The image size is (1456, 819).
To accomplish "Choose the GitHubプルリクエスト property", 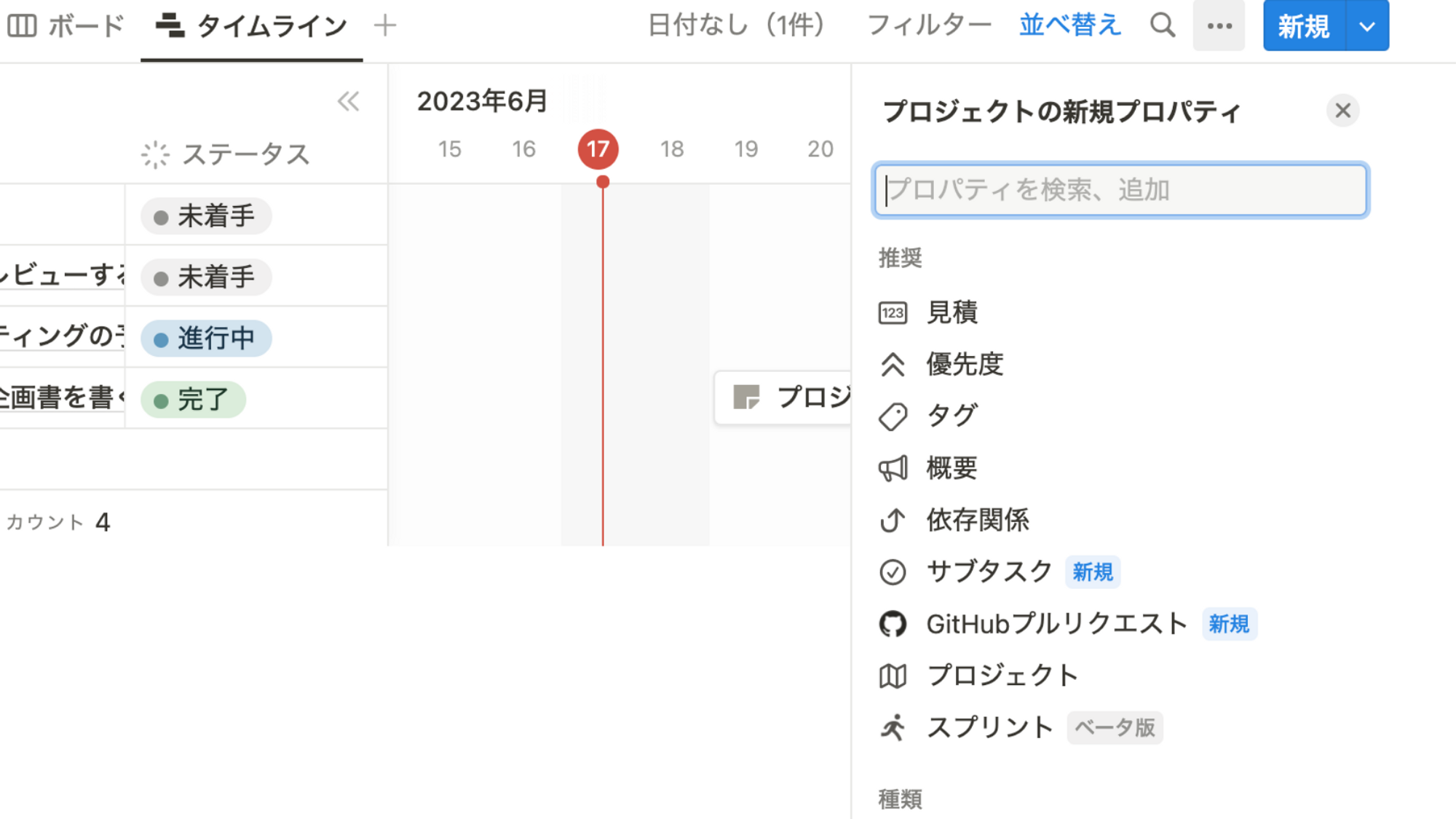I will click(1056, 624).
